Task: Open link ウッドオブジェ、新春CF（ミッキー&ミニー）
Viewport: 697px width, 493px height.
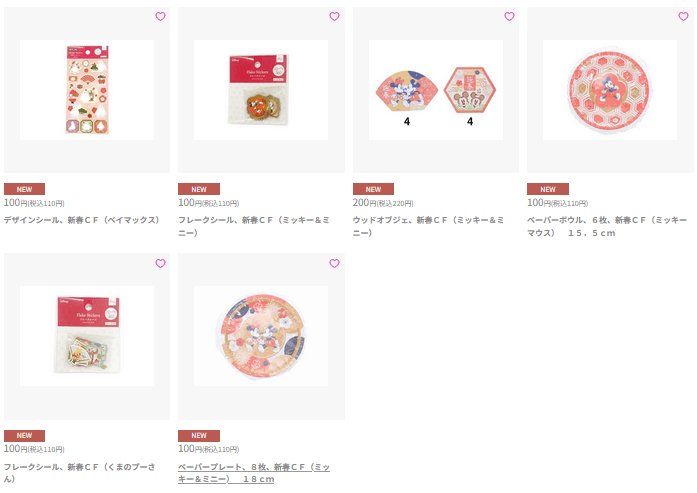Action: 428,226
